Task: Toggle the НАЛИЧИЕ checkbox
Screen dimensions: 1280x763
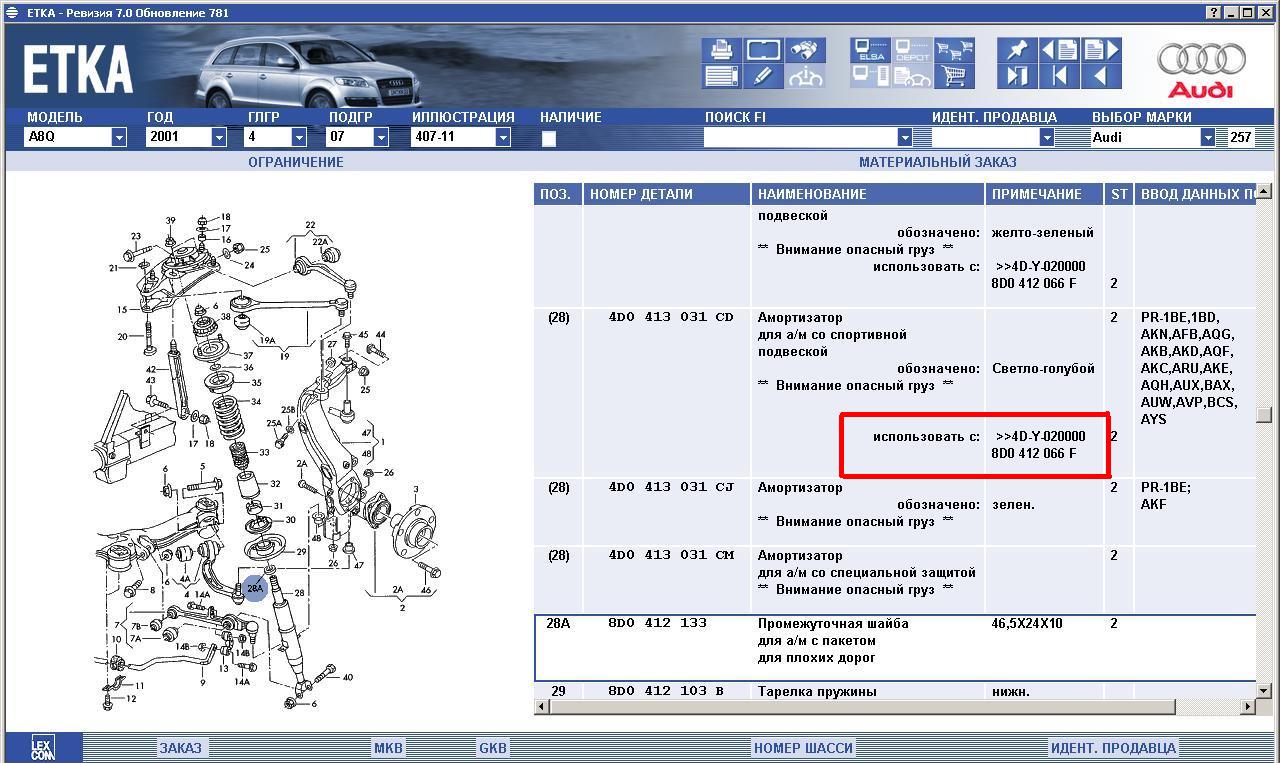Action: click(x=549, y=139)
